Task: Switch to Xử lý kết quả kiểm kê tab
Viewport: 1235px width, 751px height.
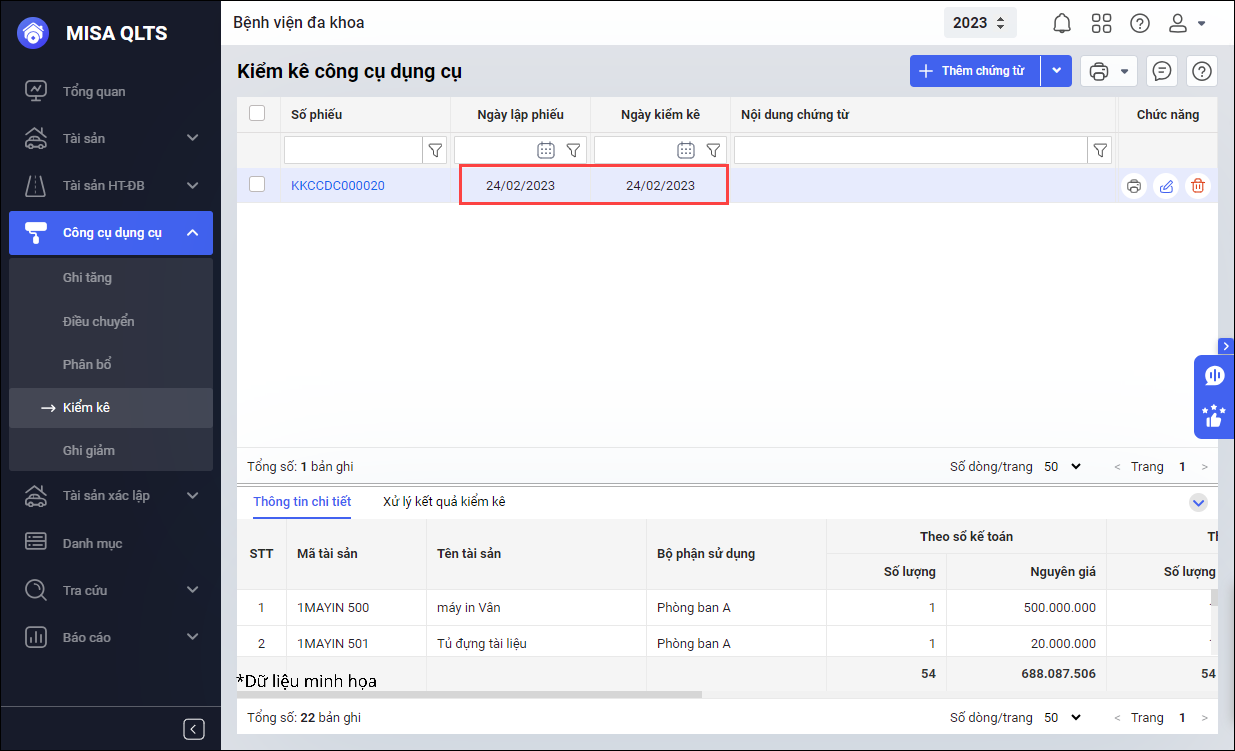Action: (x=444, y=502)
